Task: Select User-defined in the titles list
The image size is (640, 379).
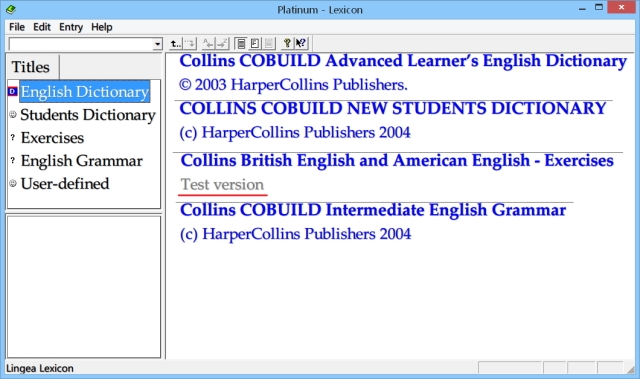Action: coord(65,184)
